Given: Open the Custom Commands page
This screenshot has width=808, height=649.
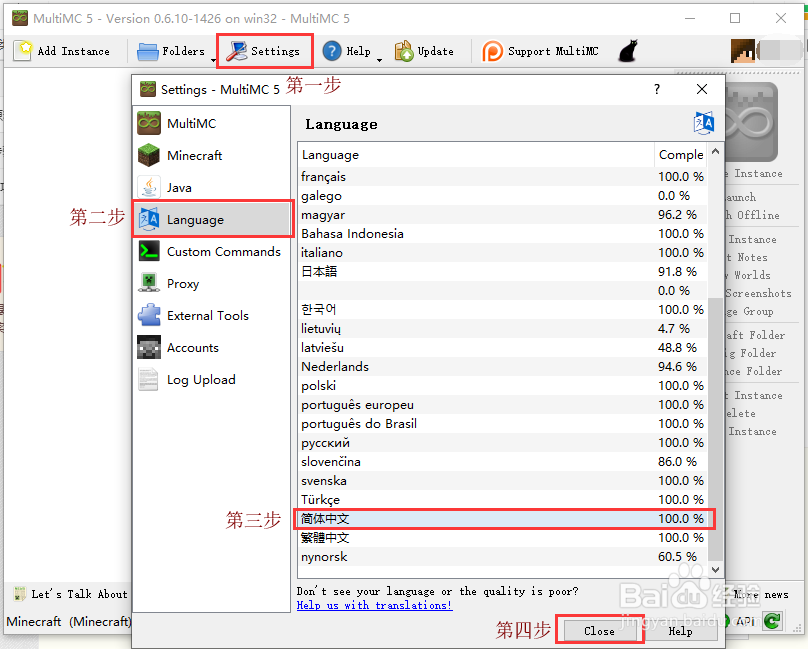Looking at the screenshot, I should tap(211, 252).
